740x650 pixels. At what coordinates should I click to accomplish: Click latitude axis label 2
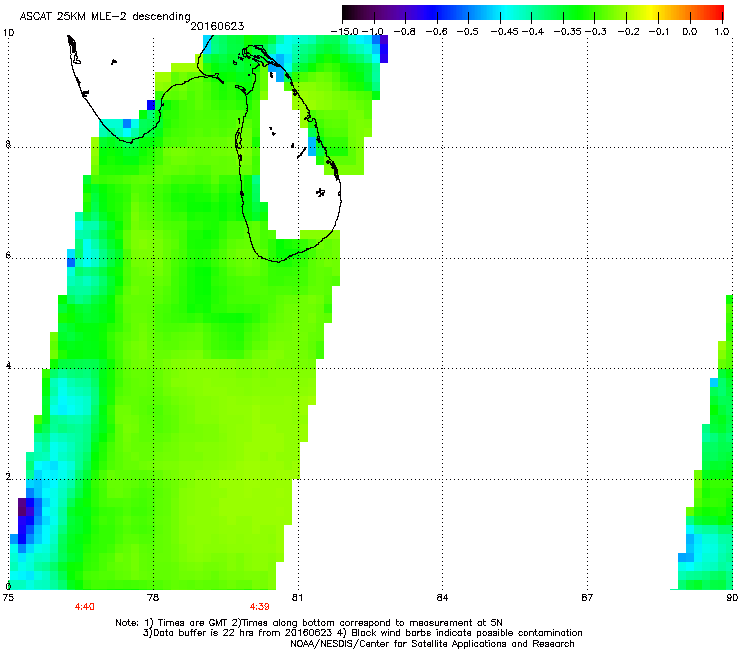click(x=8, y=477)
